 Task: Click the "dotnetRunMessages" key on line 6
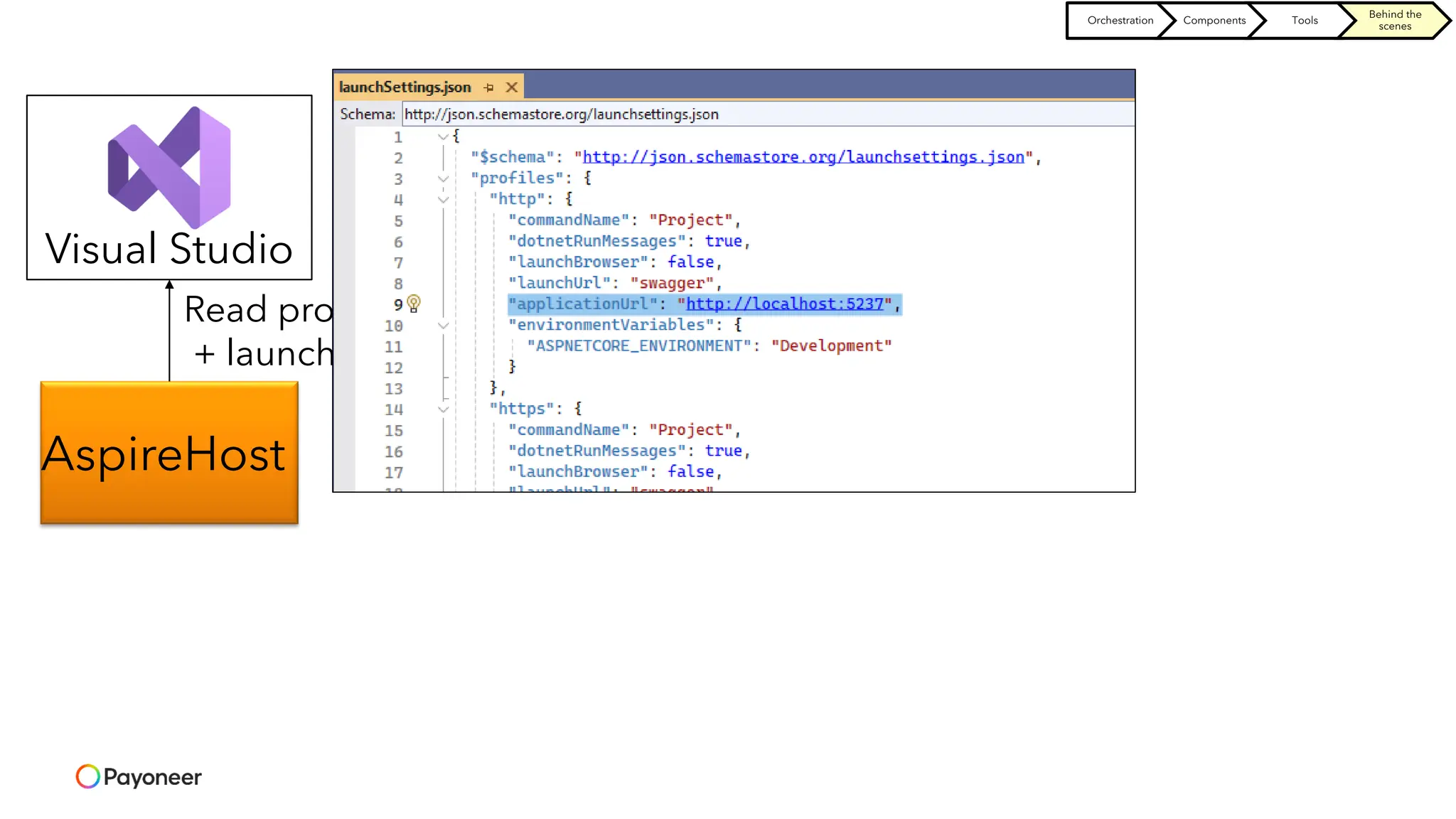597,242
